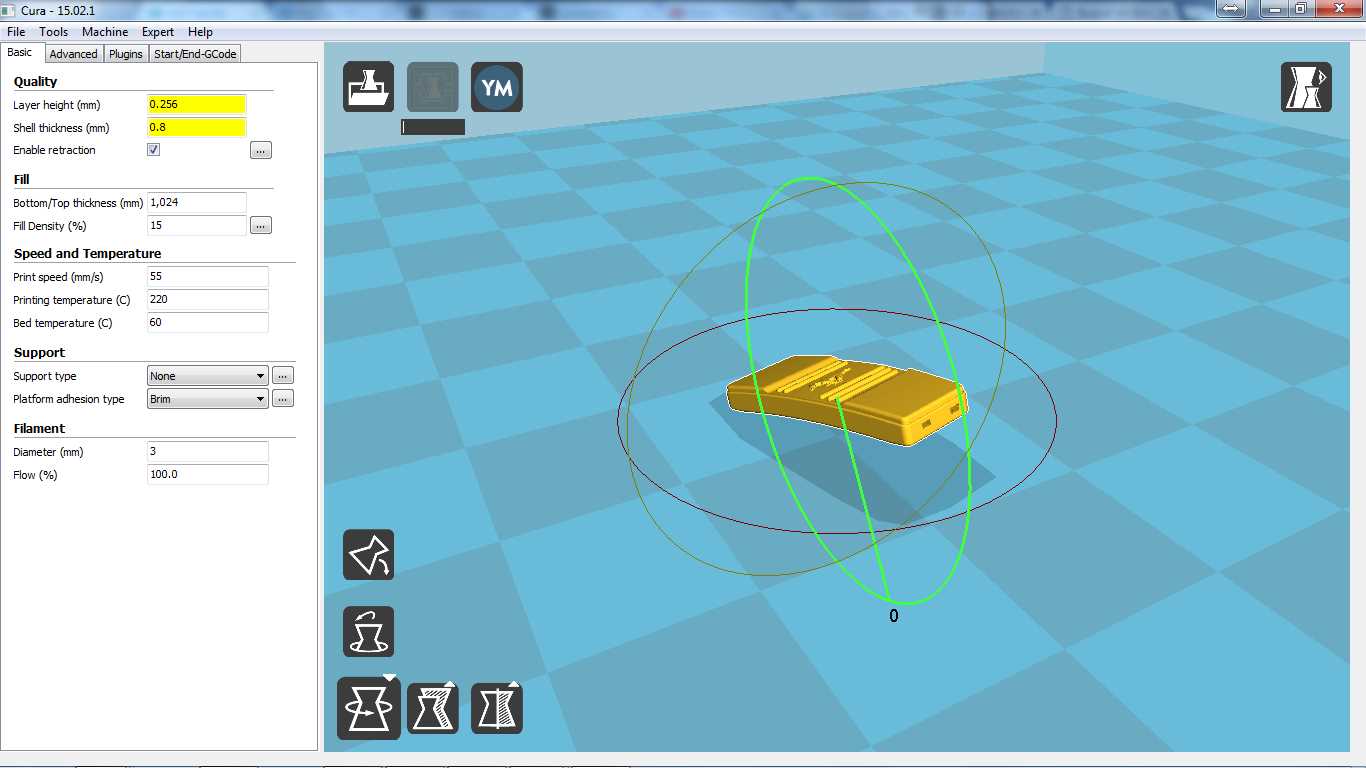Select the Scale tool

point(433,708)
